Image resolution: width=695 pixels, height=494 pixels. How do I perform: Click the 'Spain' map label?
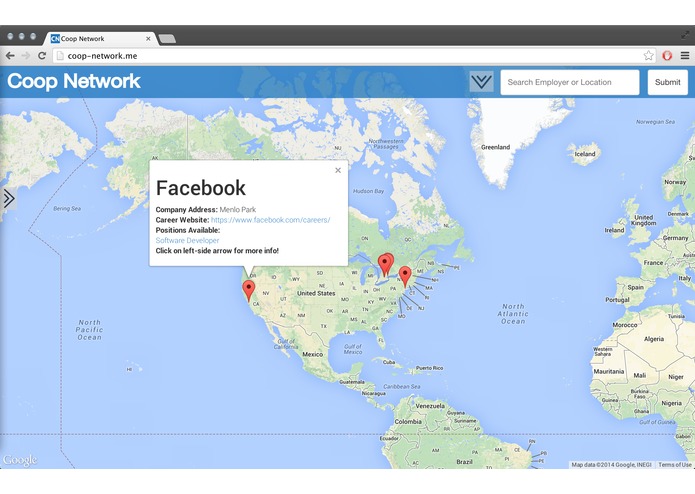[636, 287]
